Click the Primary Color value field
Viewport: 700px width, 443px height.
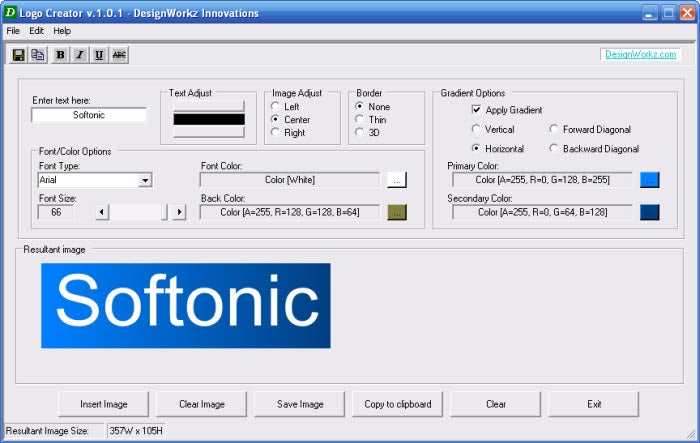pyautogui.click(x=542, y=180)
